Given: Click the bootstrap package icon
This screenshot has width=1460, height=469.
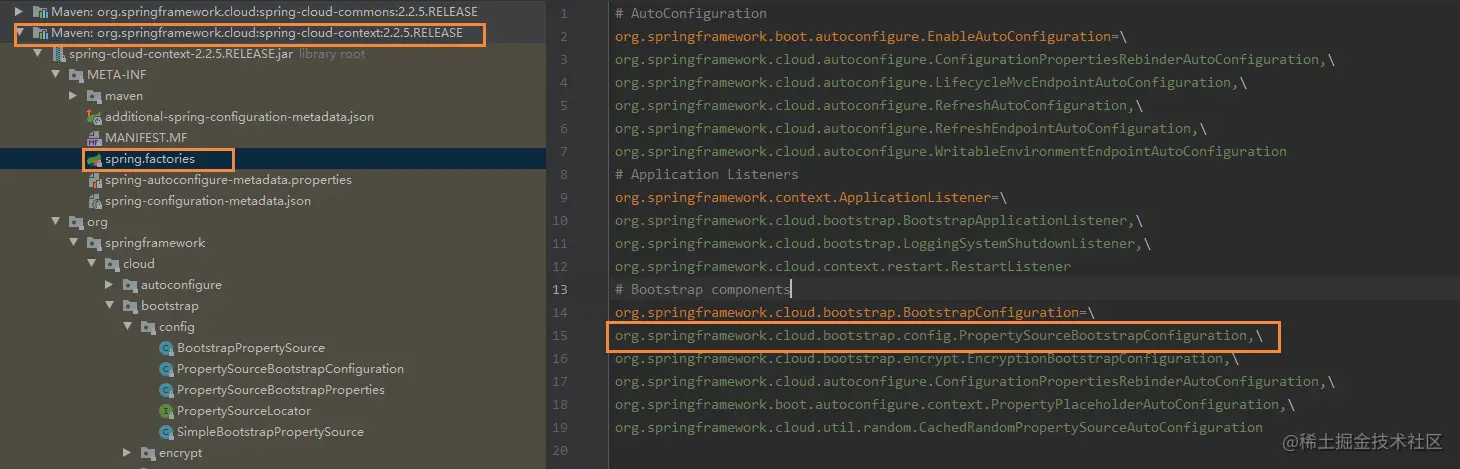Looking at the screenshot, I should 131,306.
